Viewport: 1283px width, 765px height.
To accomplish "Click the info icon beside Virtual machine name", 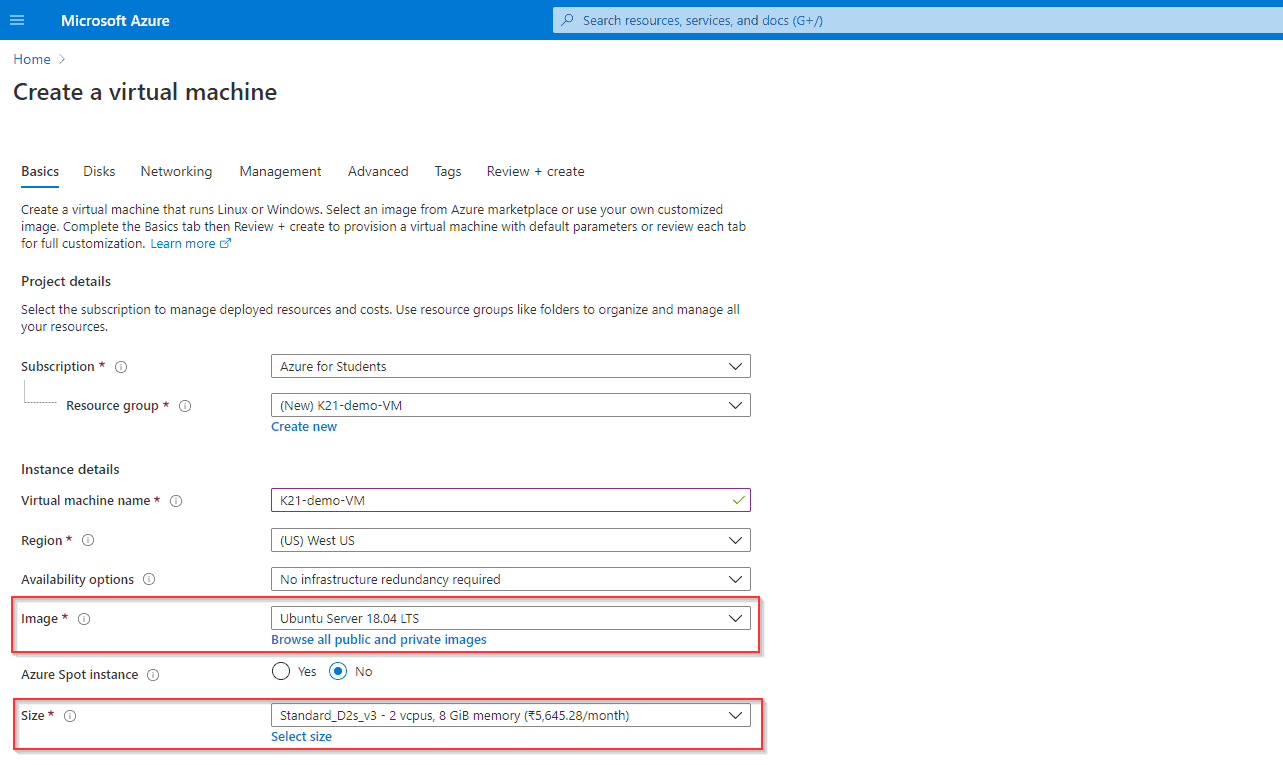I will [176, 500].
